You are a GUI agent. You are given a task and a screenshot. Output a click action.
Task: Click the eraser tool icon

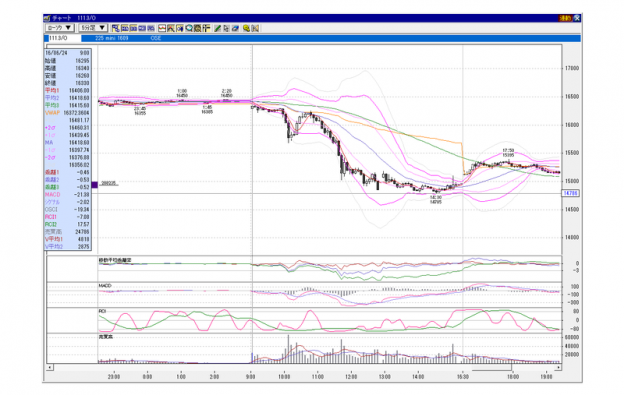pos(235,28)
